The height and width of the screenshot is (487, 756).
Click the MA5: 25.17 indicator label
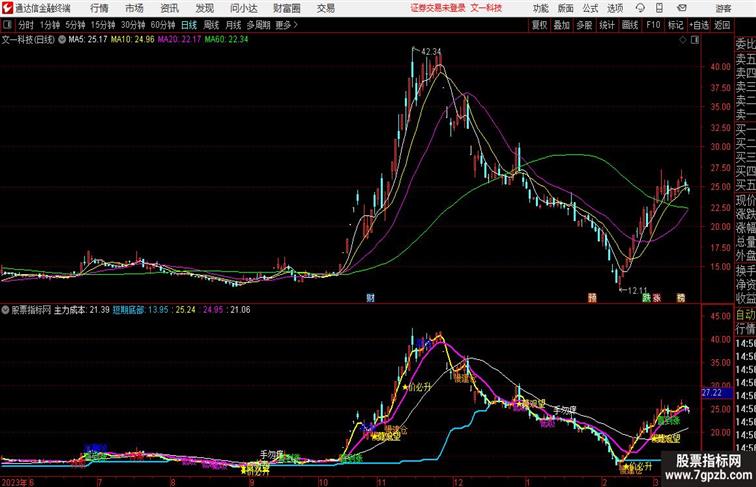(x=88, y=40)
